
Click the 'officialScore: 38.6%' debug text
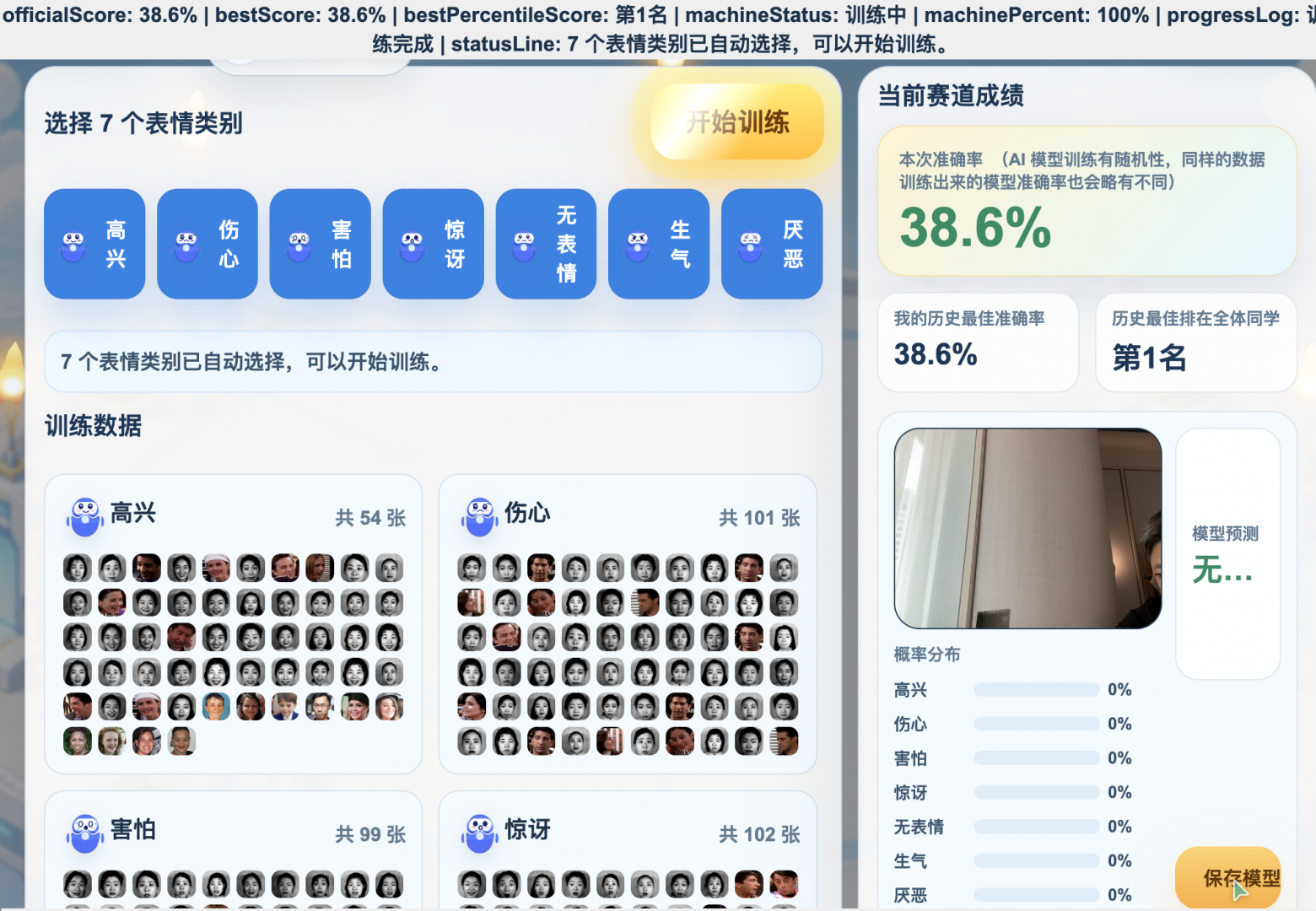pos(100,15)
